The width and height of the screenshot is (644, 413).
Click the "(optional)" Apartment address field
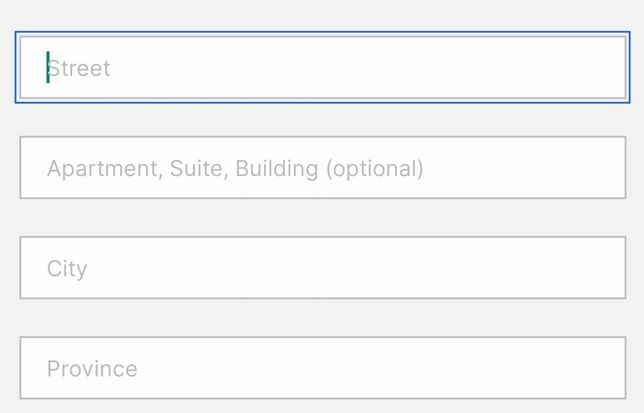click(x=322, y=168)
